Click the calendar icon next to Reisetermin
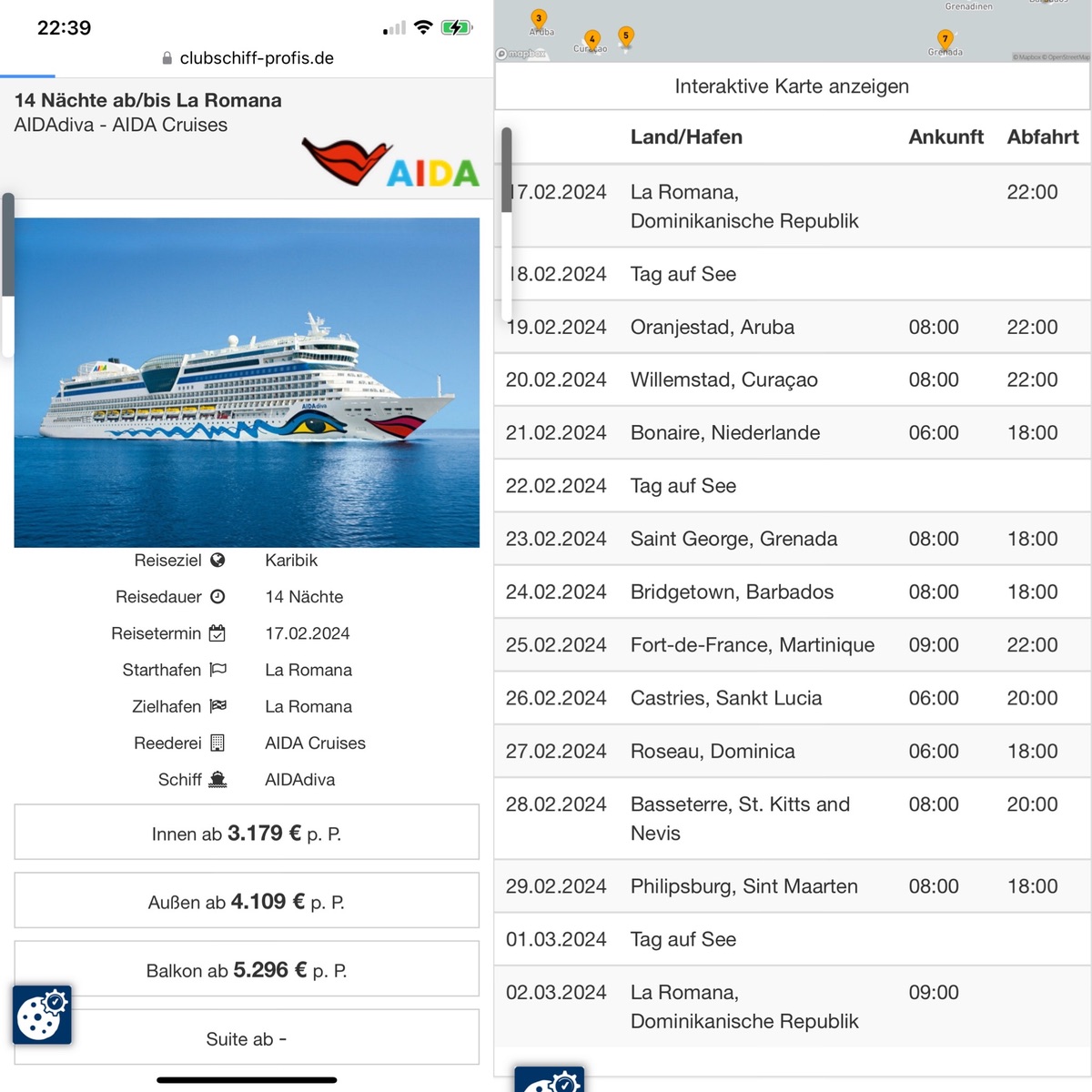 (x=217, y=633)
